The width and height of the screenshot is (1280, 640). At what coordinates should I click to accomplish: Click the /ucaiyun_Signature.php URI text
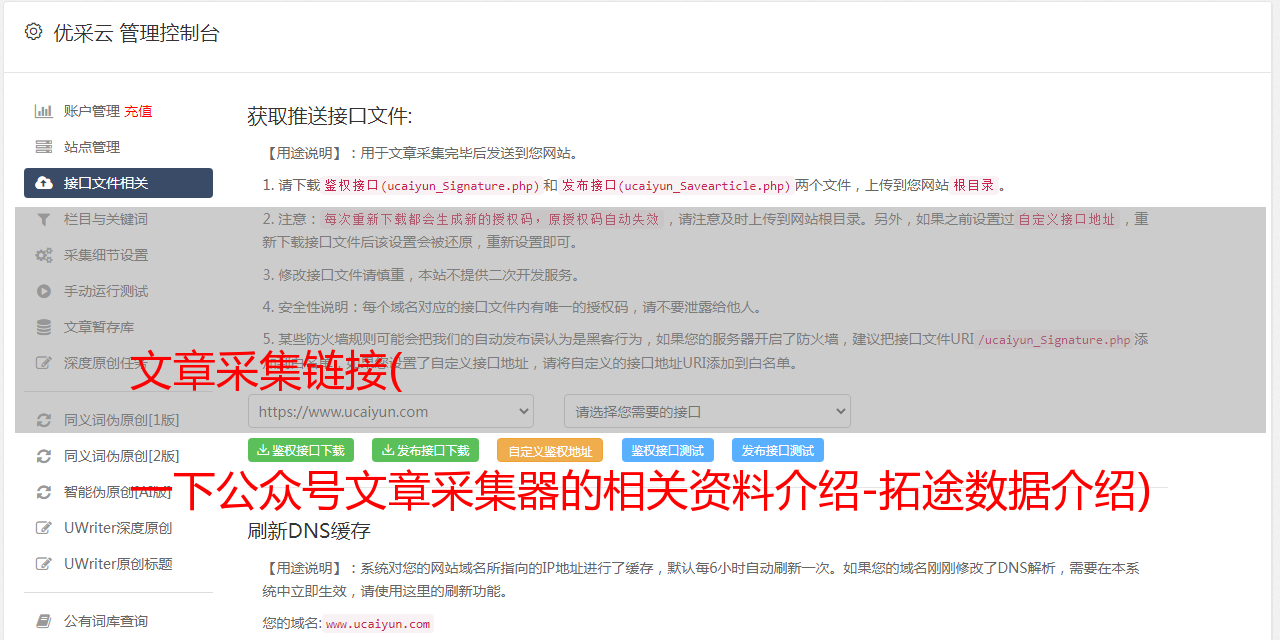coord(1055,340)
